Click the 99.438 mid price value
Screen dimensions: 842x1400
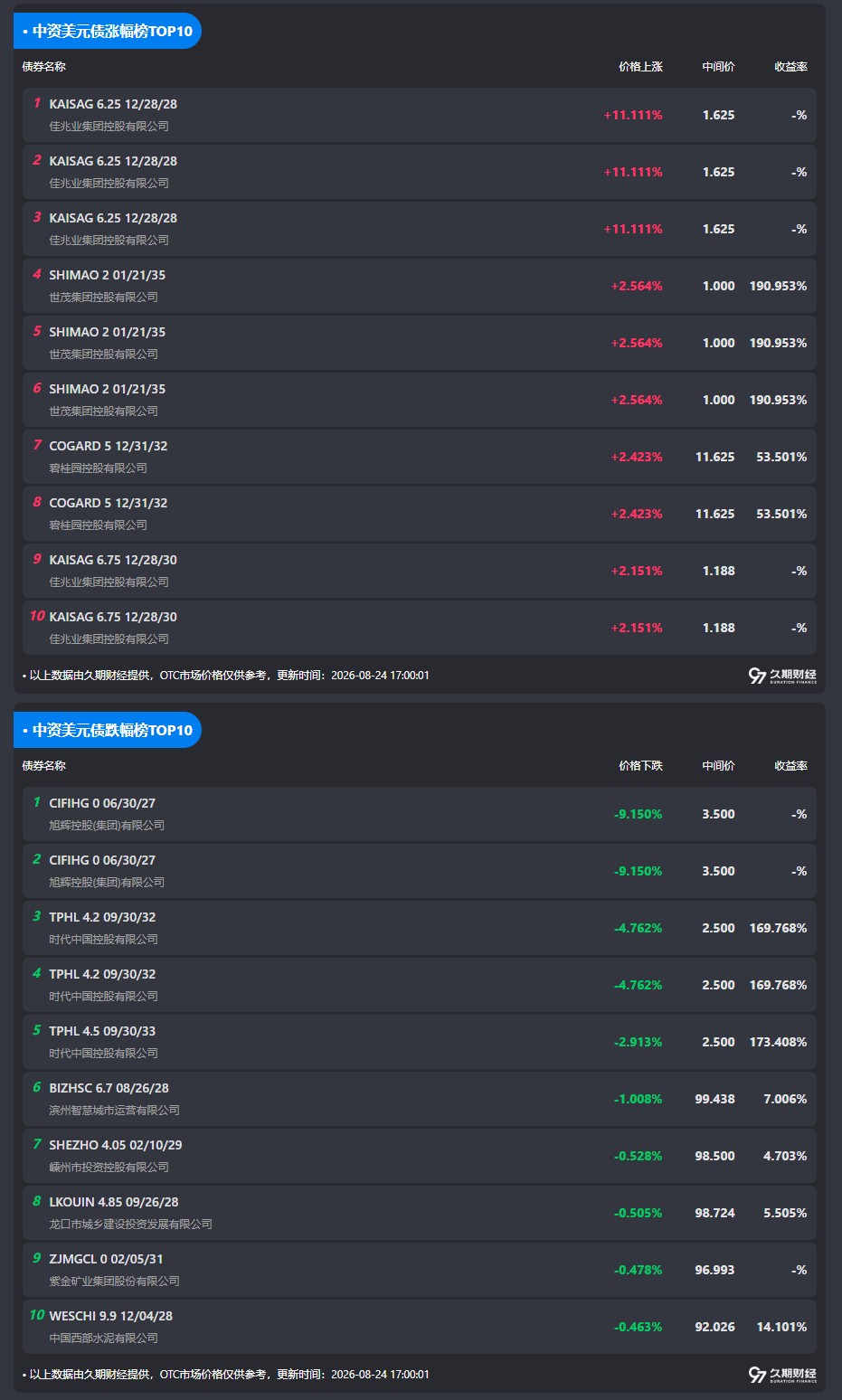pyautogui.click(x=714, y=1099)
